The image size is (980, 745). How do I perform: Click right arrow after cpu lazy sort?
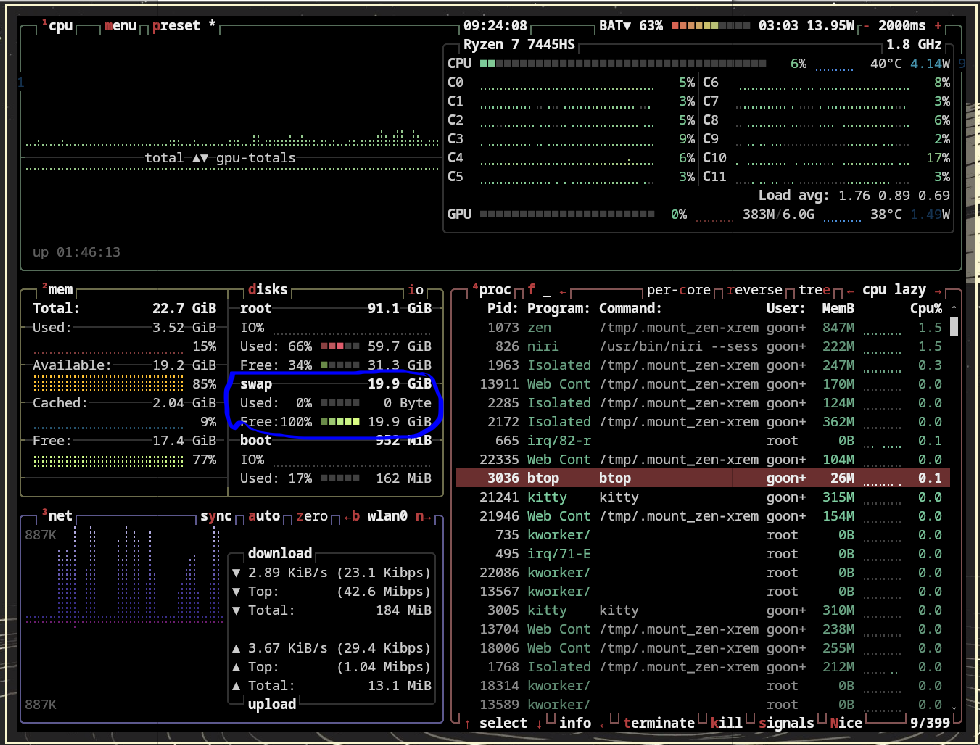(x=936, y=290)
